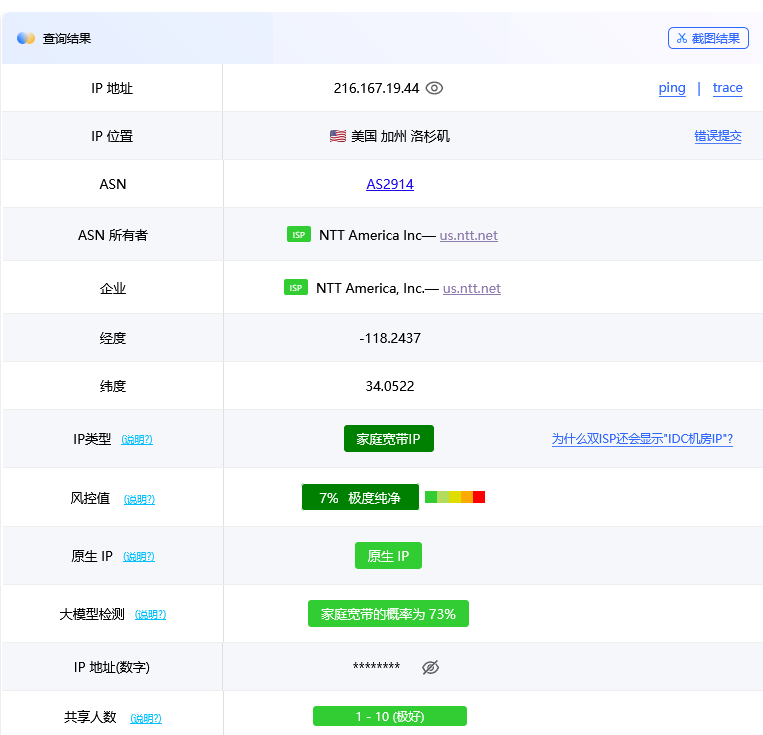Open 说明 link next to IP类型
This screenshot has height=735, width=763.
[137, 440]
